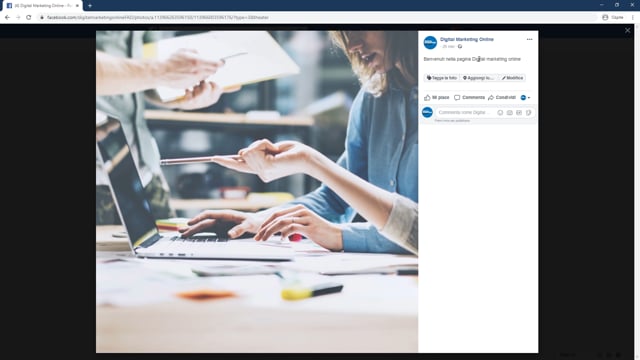Attach a photo using the comment camera icon
This screenshot has height=360, width=640.
point(509,113)
